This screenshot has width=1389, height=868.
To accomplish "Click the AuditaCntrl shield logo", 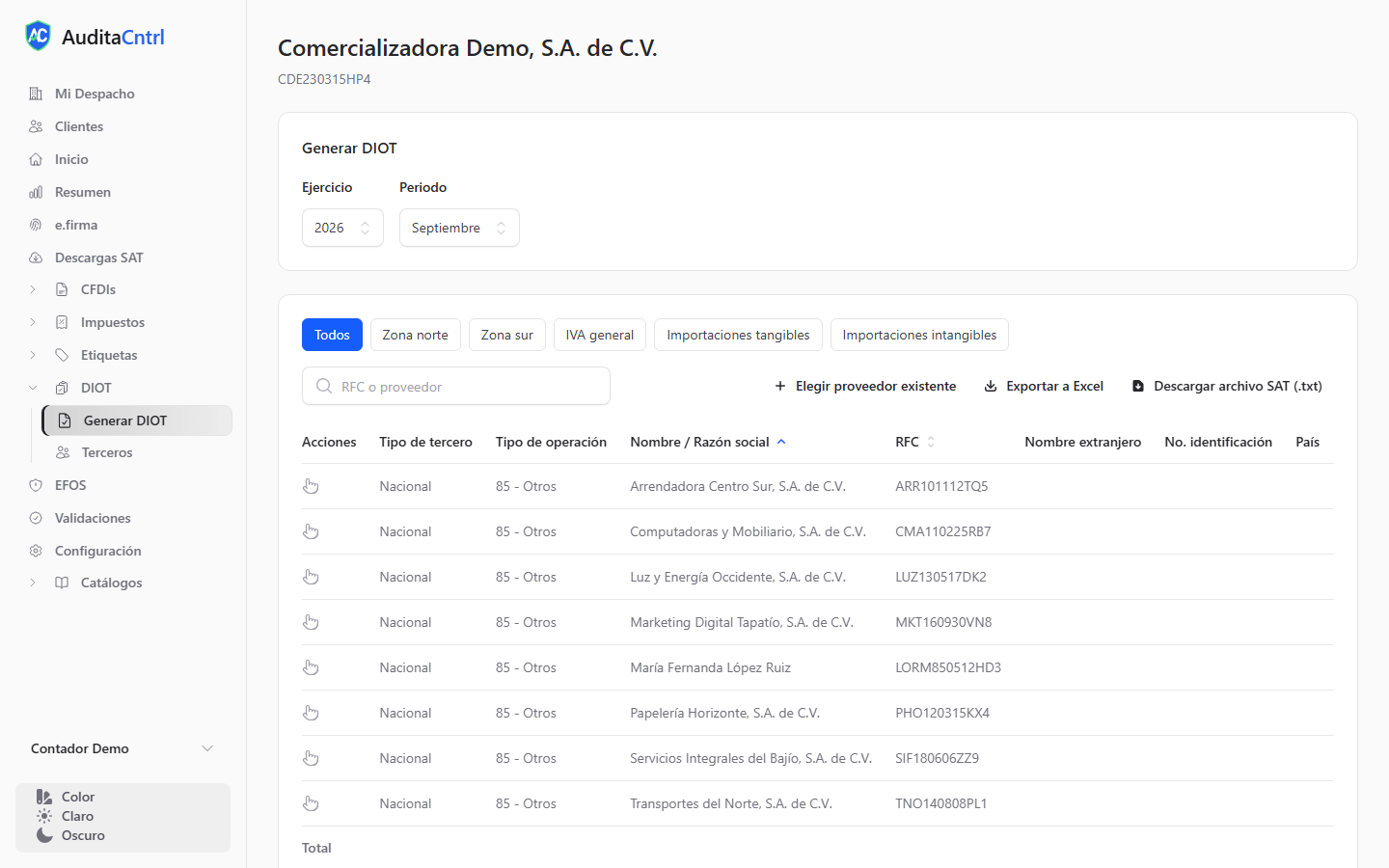I will click(38, 37).
